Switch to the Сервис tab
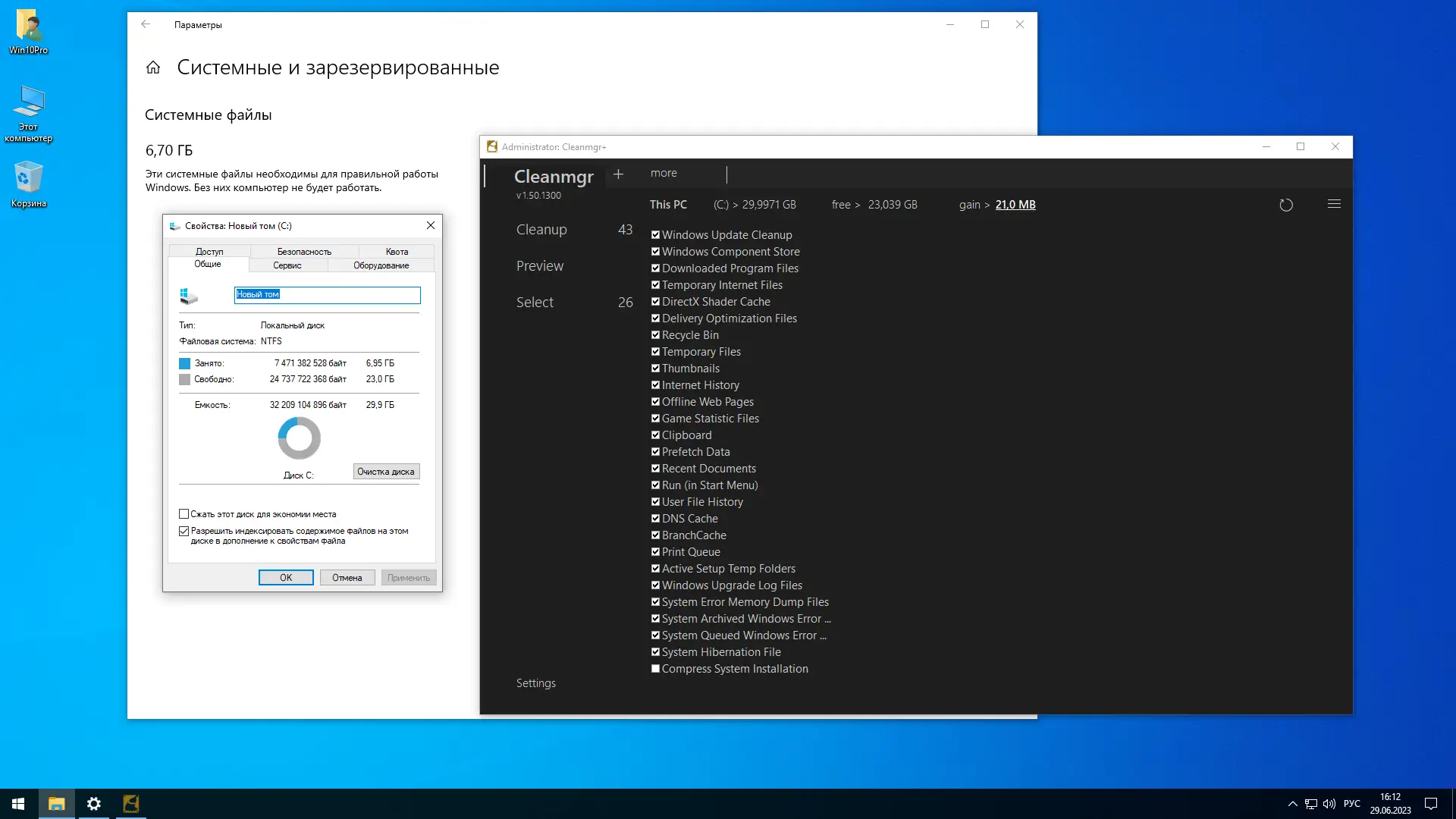Image resolution: width=1456 pixels, height=819 pixels. pos(287,265)
